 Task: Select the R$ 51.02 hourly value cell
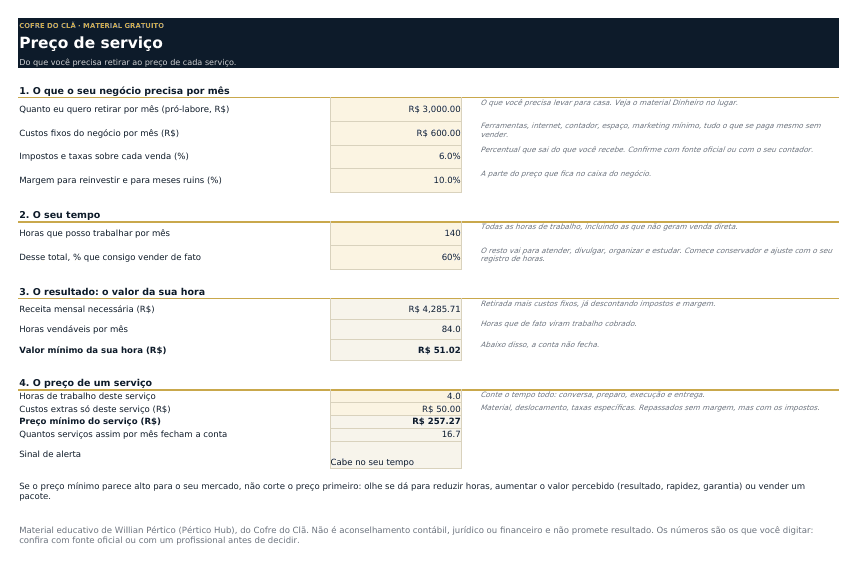click(x=396, y=350)
